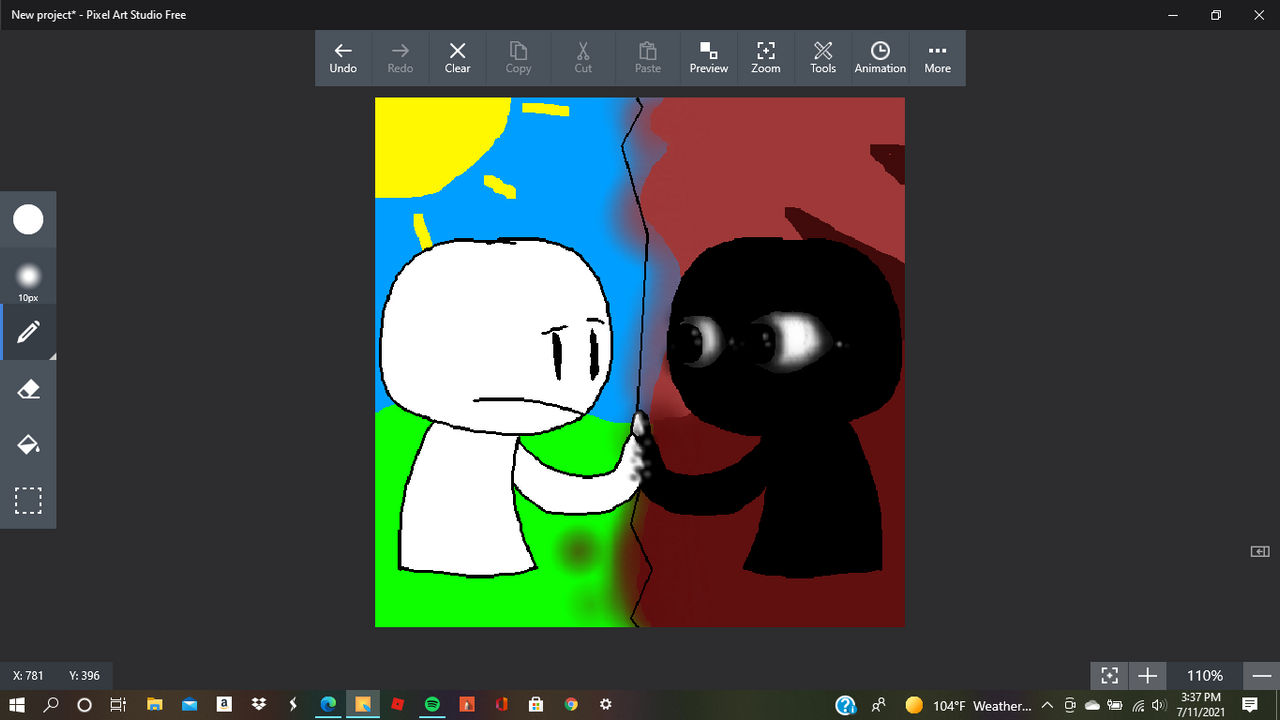Select the round white brush tip shape
This screenshot has height=720, width=1280.
click(29, 219)
